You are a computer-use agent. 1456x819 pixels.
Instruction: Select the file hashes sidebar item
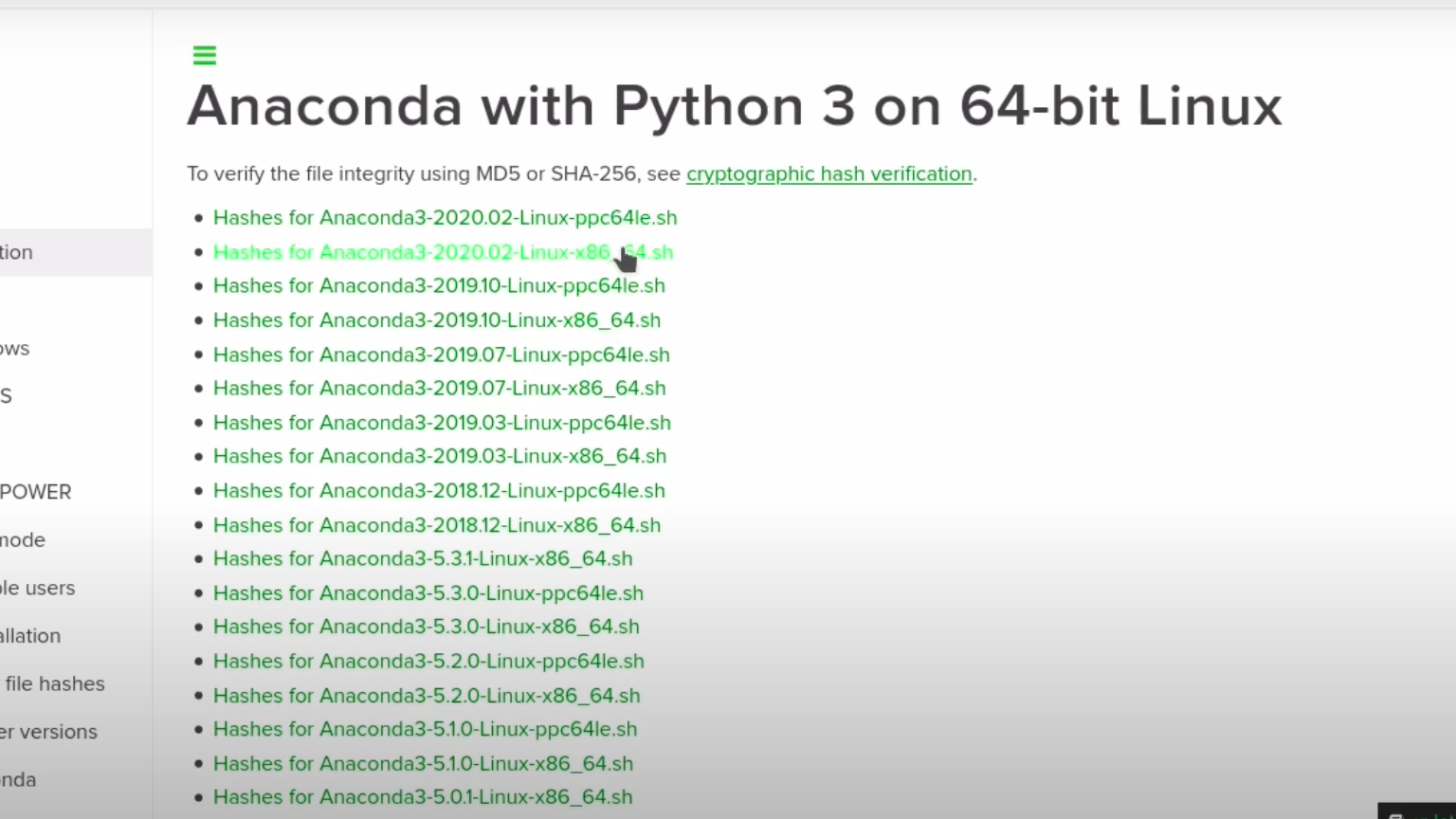(54, 683)
